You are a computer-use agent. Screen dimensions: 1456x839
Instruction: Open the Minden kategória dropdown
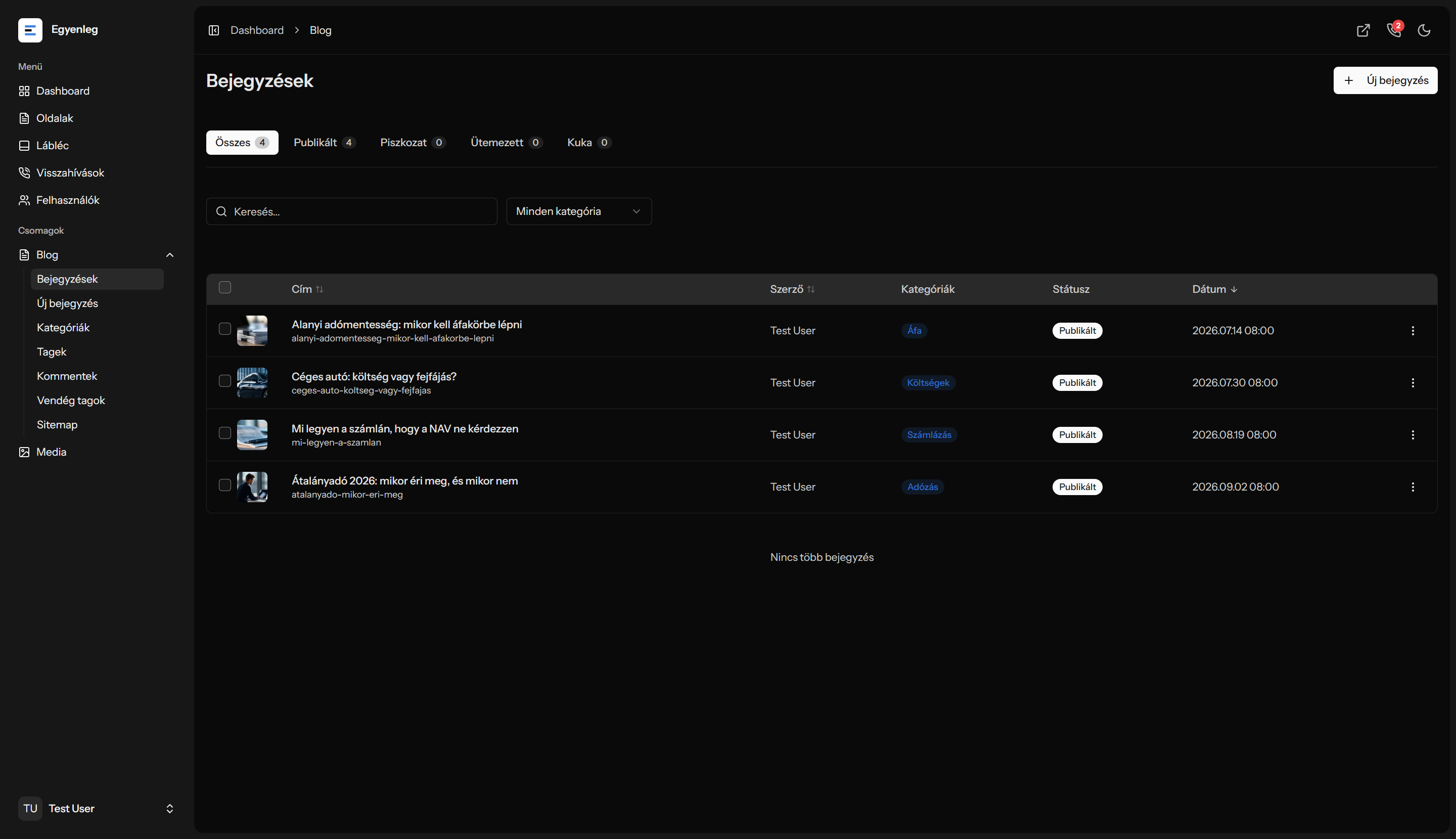point(579,211)
